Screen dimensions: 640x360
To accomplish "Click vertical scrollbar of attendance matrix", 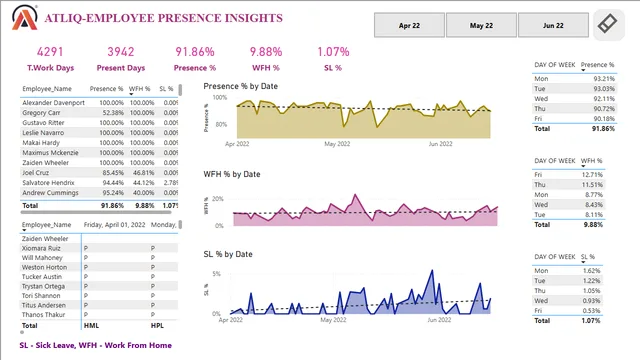I will pos(180,224).
